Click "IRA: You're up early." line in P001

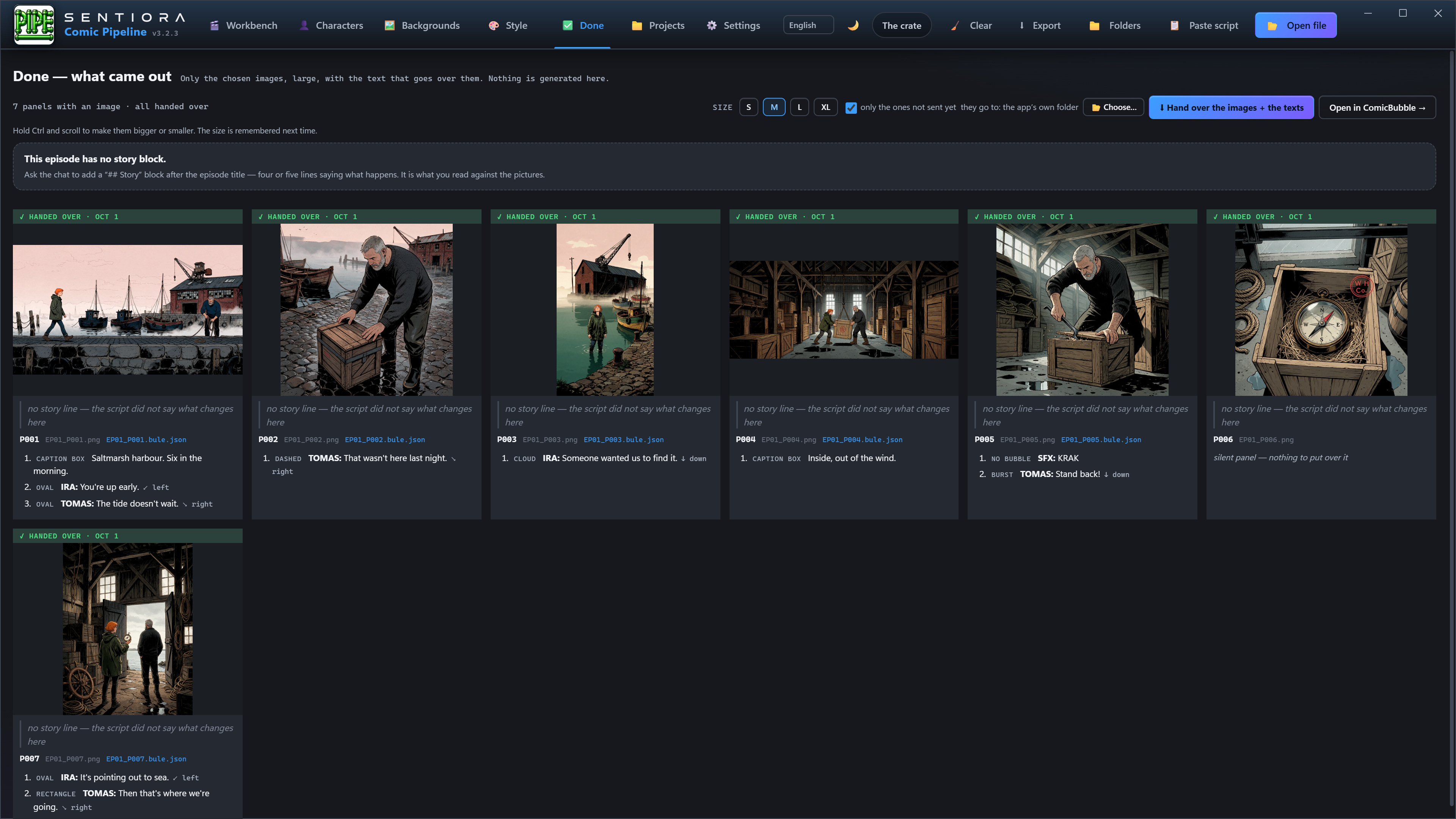point(100,486)
